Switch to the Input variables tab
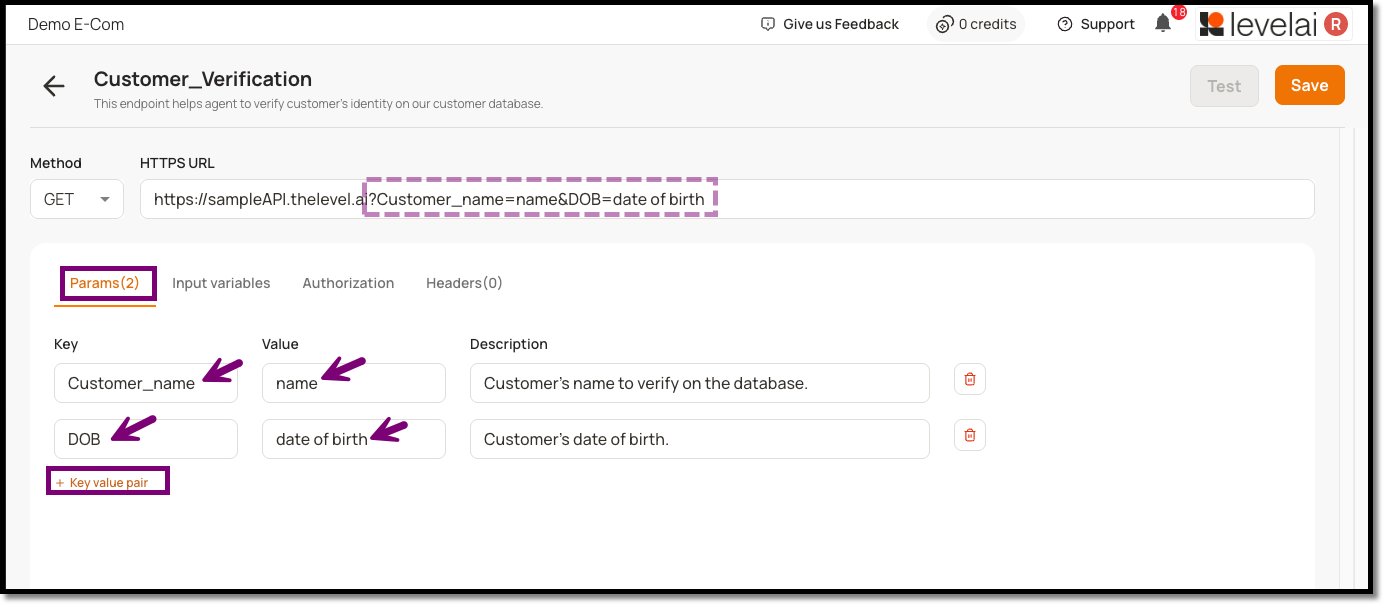1383x604 pixels. click(x=221, y=283)
